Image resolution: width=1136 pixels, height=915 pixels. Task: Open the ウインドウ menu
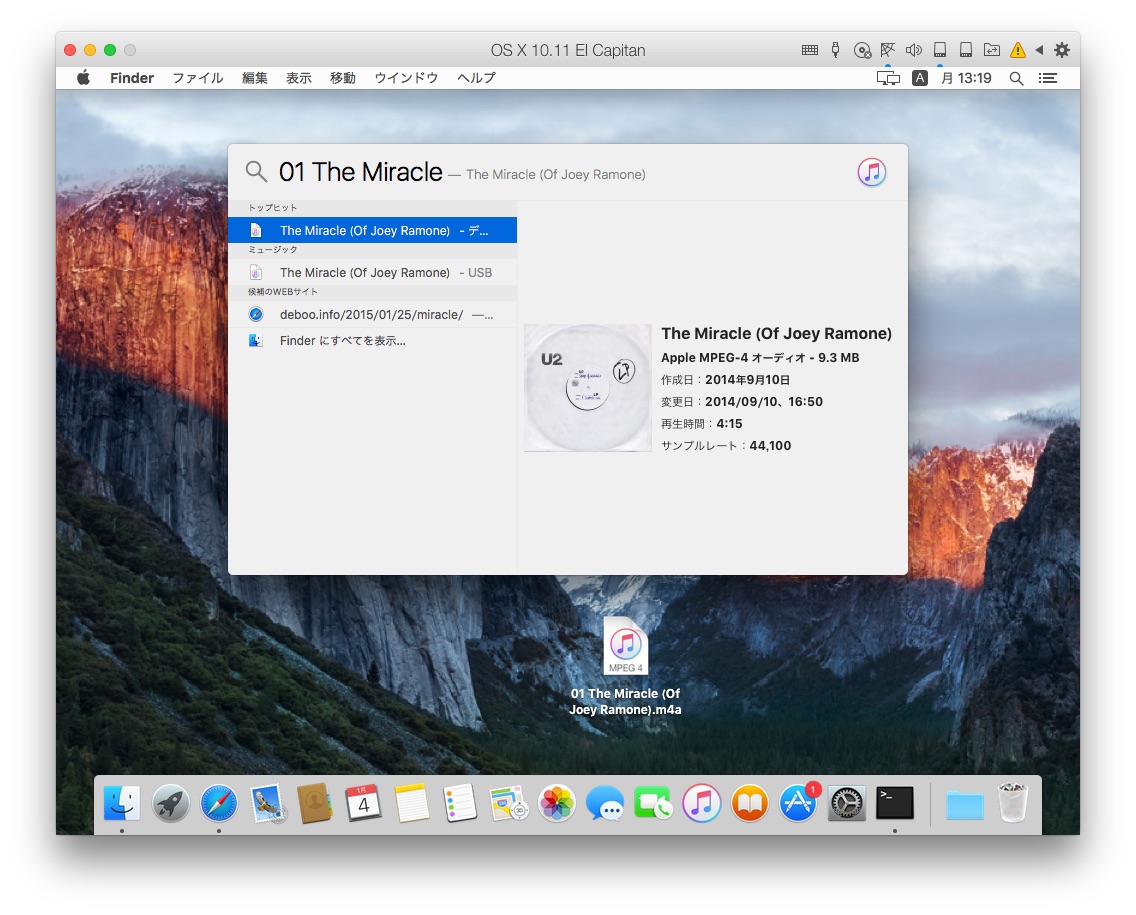406,78
